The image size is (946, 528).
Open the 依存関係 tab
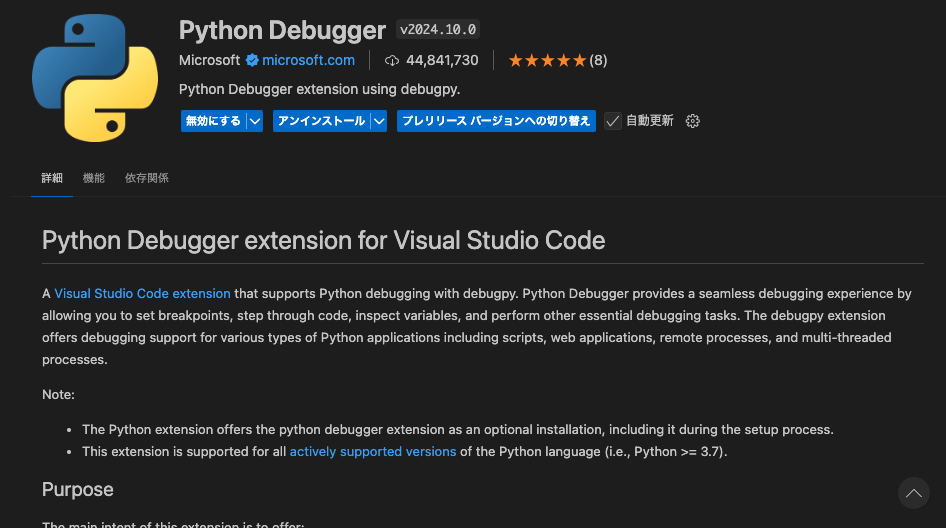[x=147, y=178]
